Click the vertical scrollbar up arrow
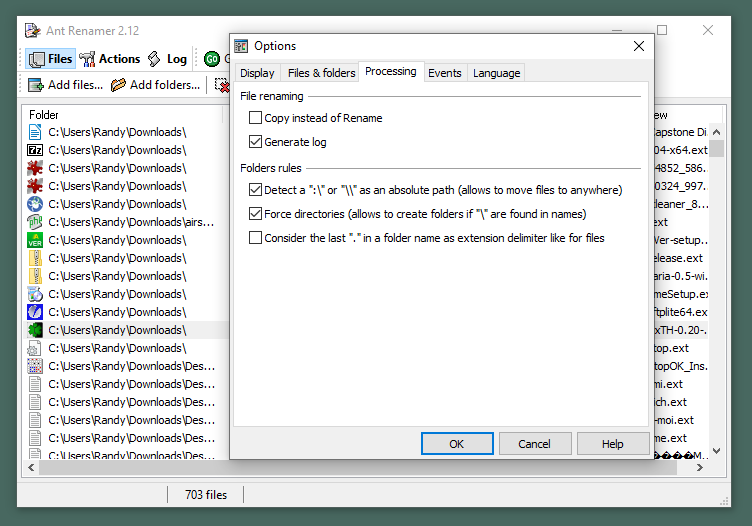Viewport: 752px width, 526px height. [x=717, y=132]
